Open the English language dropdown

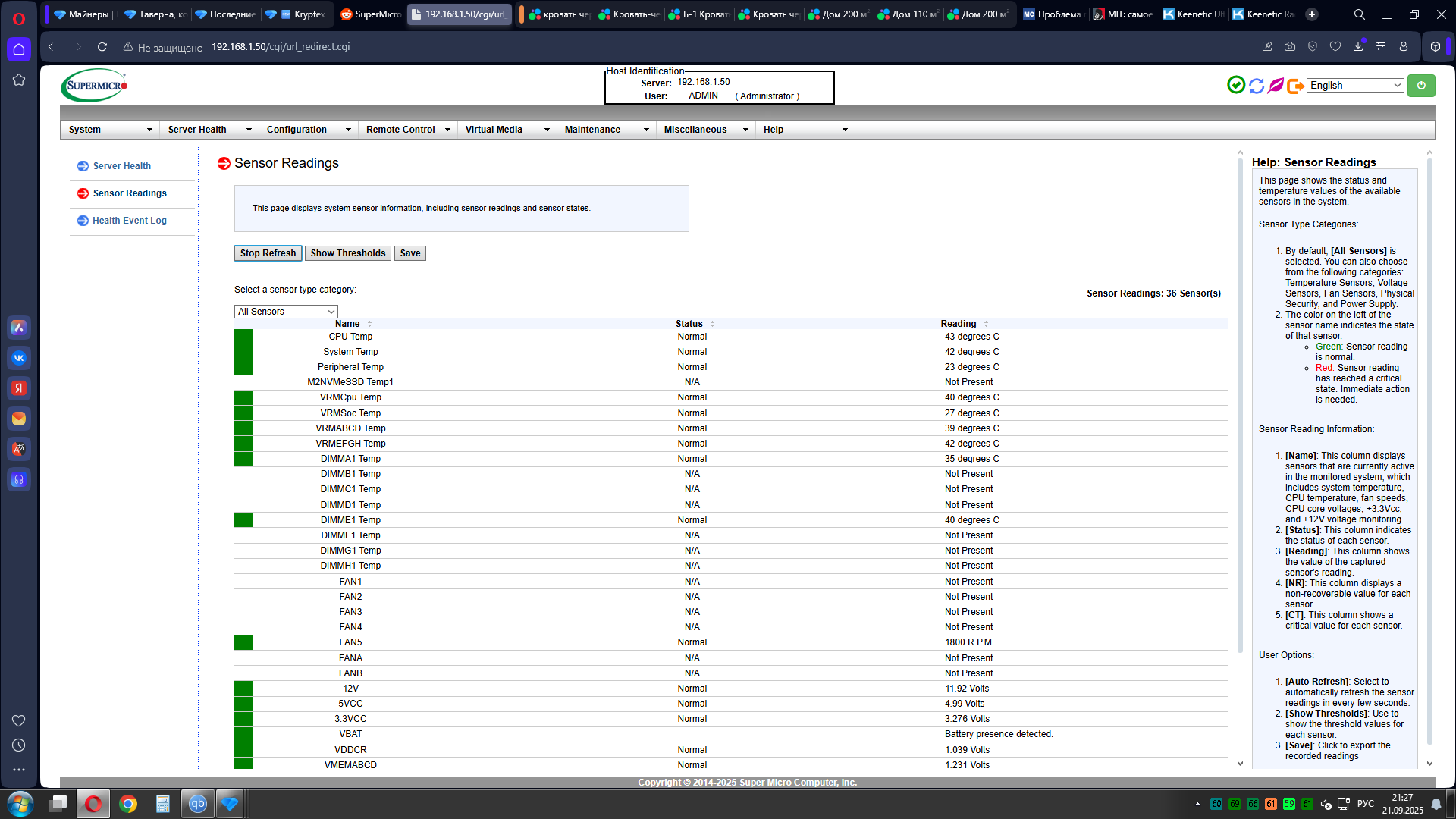[x=1355, y=86]
